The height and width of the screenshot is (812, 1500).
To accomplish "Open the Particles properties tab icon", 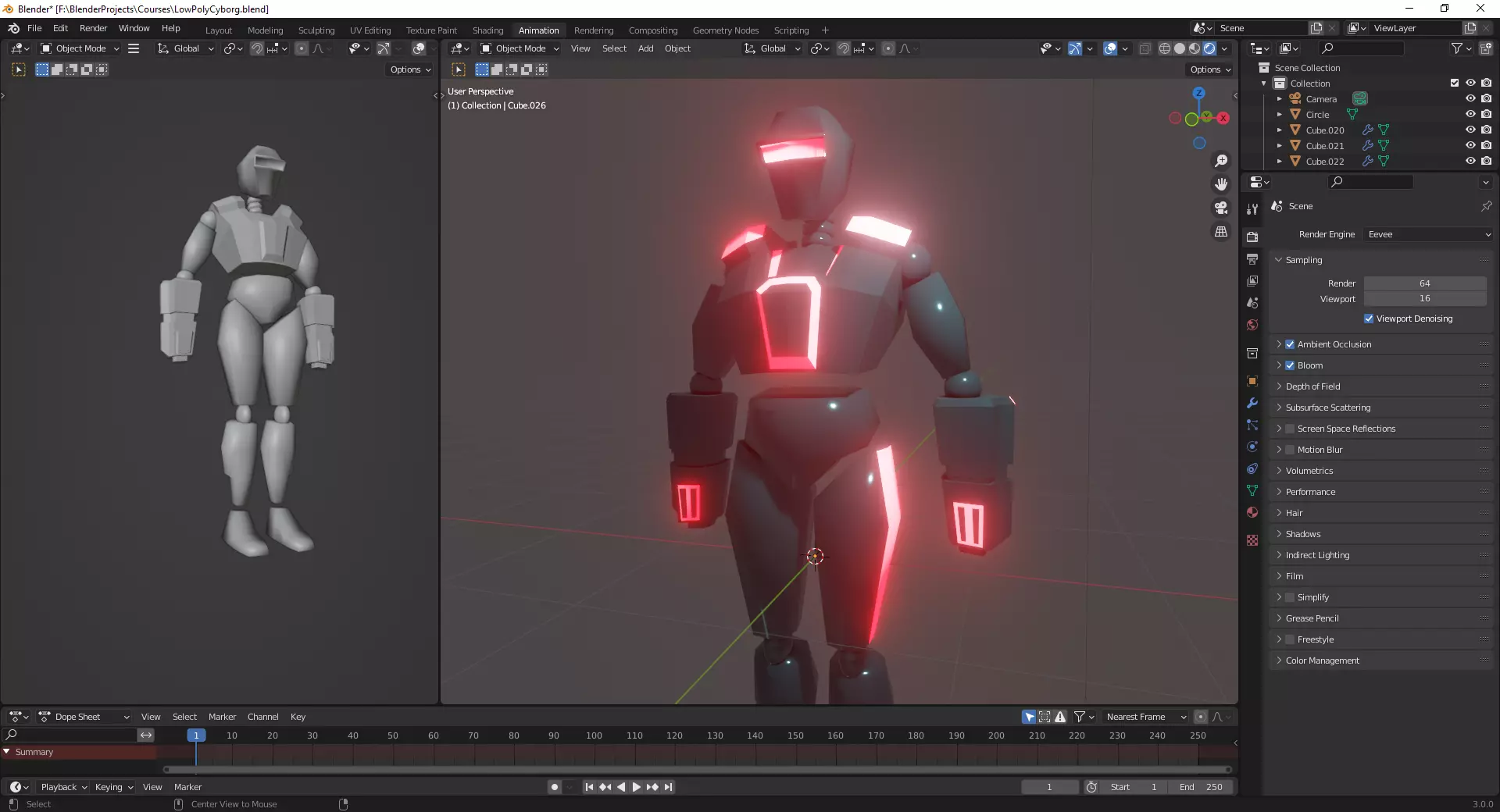I will point(1252,425).
